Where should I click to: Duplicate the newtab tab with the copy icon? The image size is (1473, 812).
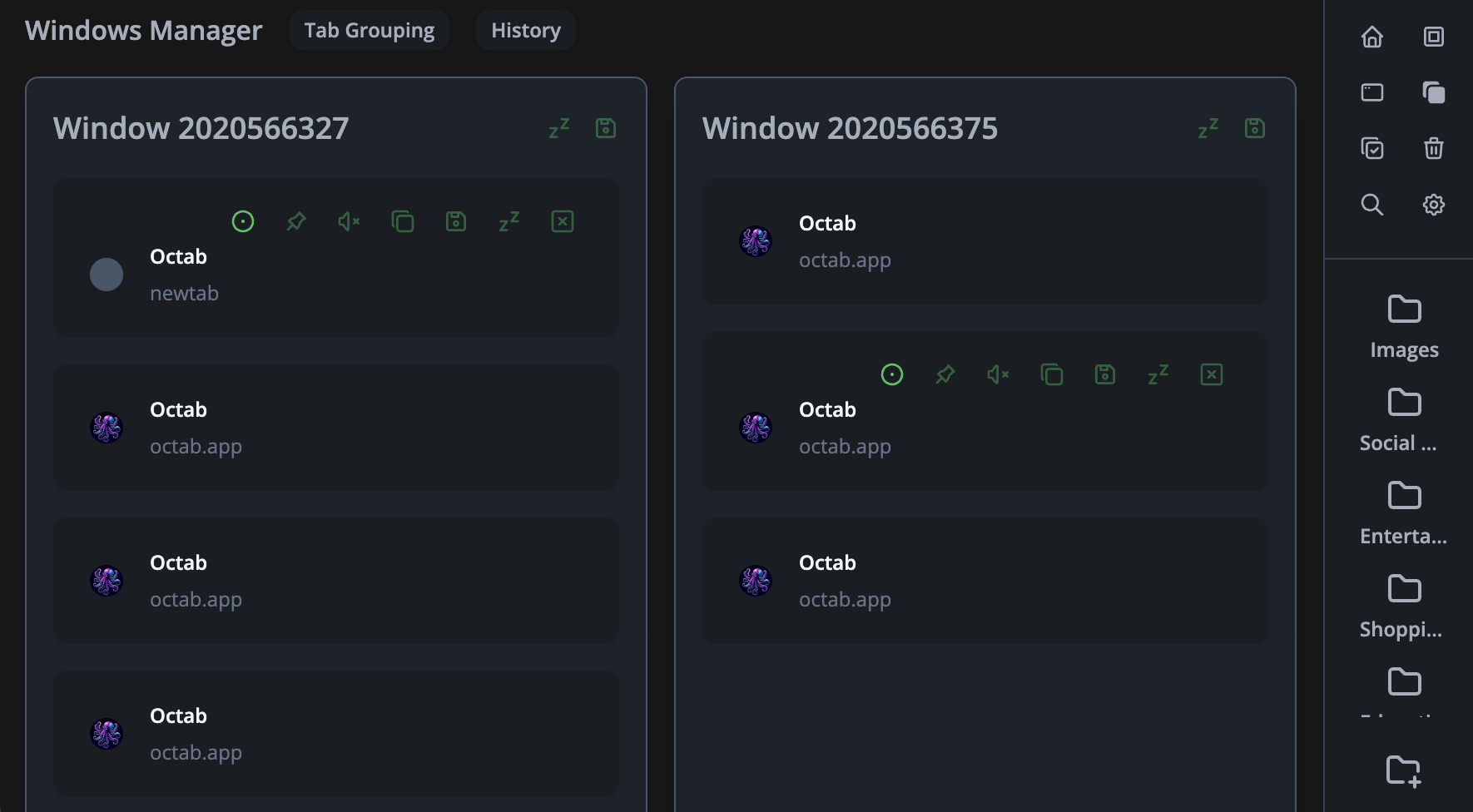403,221
